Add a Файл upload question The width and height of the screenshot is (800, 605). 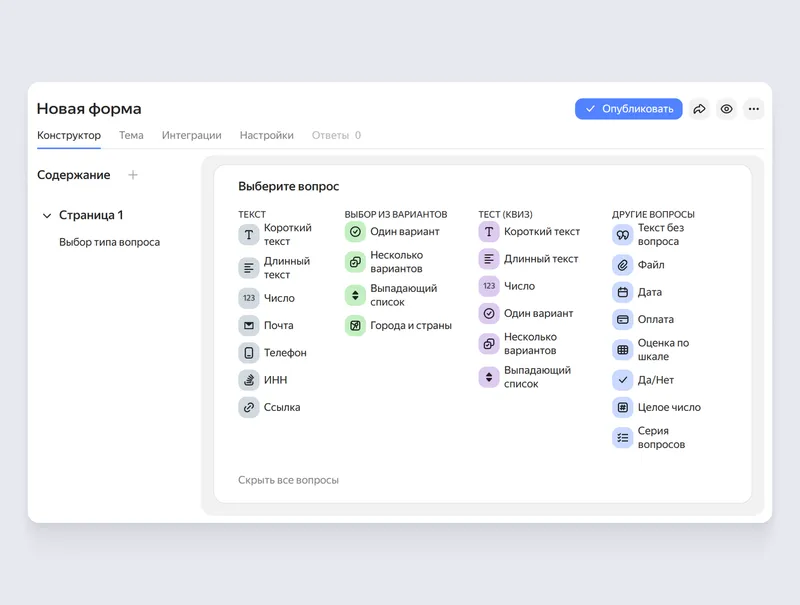pyautogui.click(x=639, y=265)
